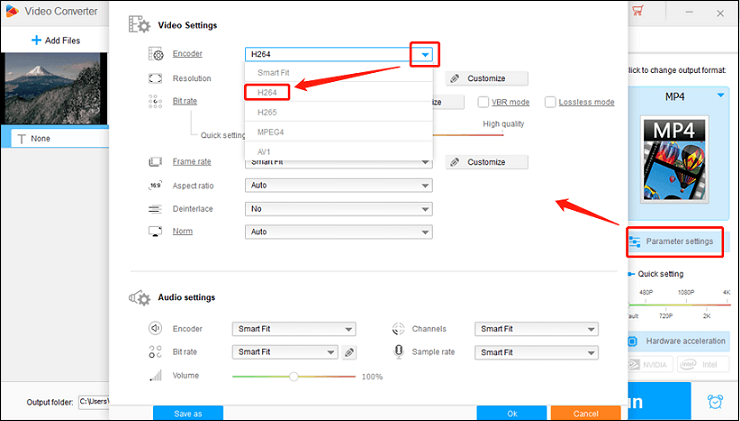The height and width of the screenshot is (421, 740).
Task: Click the Video Settings film gear icon
Action: pos(140,25)
